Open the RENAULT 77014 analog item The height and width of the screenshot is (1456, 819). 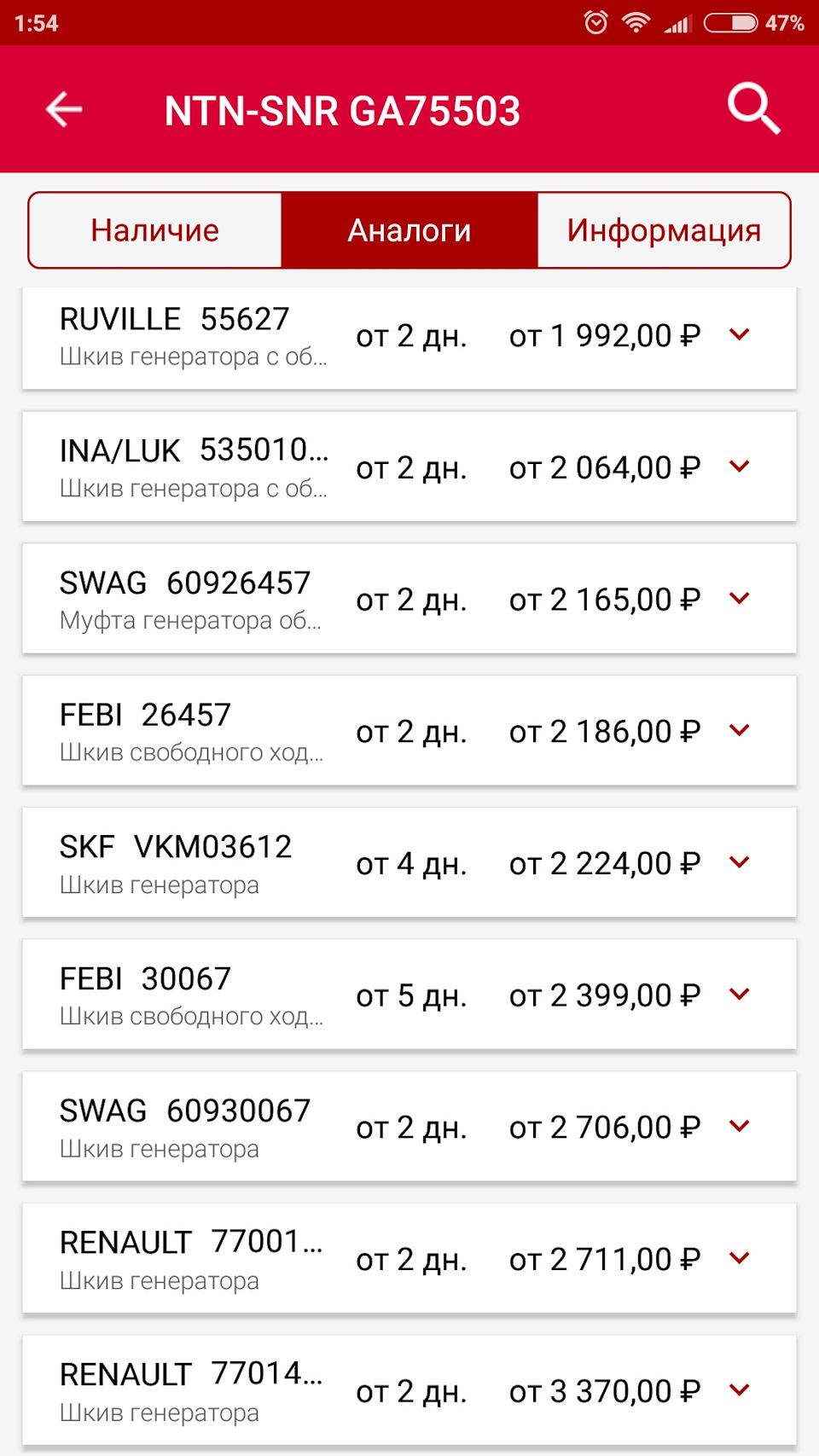191,1390
